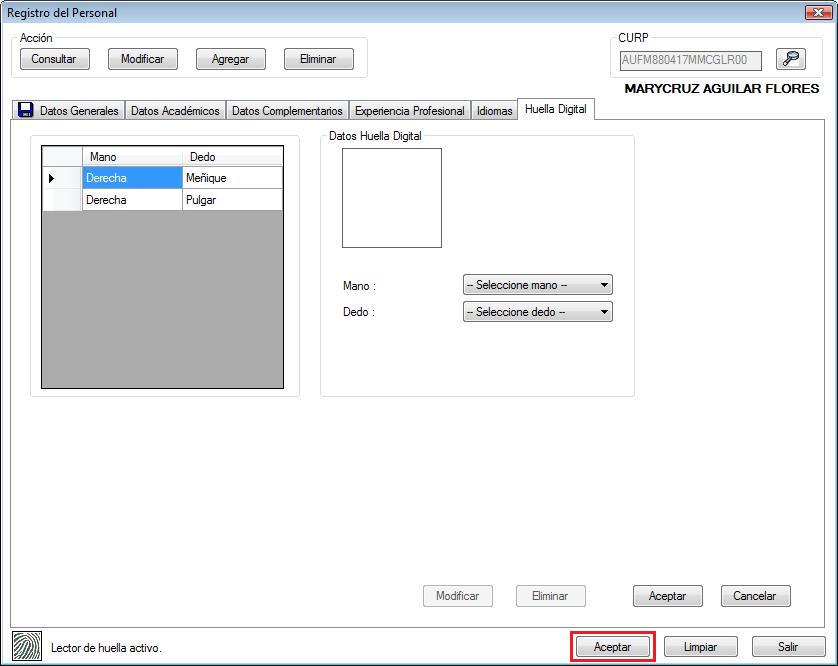Open the Seleccione mano dropdown

click(x=538, y=285)
